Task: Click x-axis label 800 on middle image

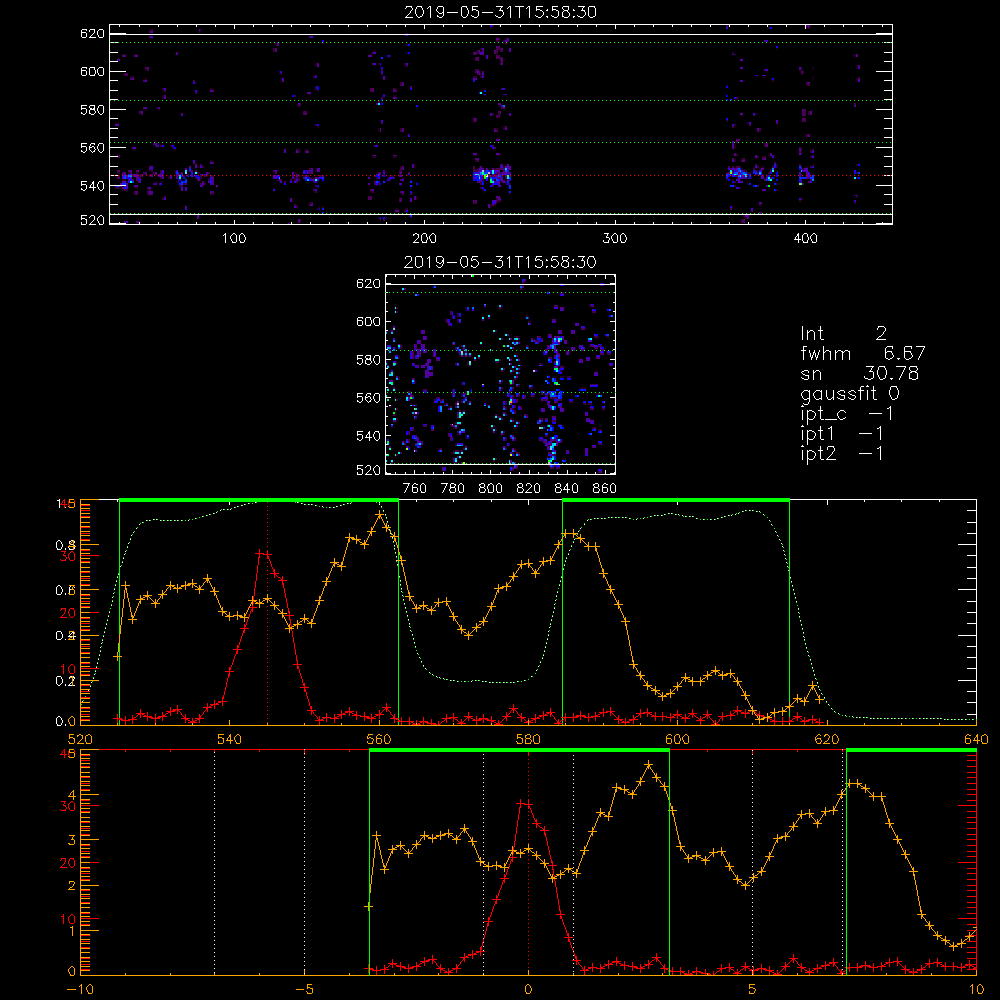Action: 490,489
